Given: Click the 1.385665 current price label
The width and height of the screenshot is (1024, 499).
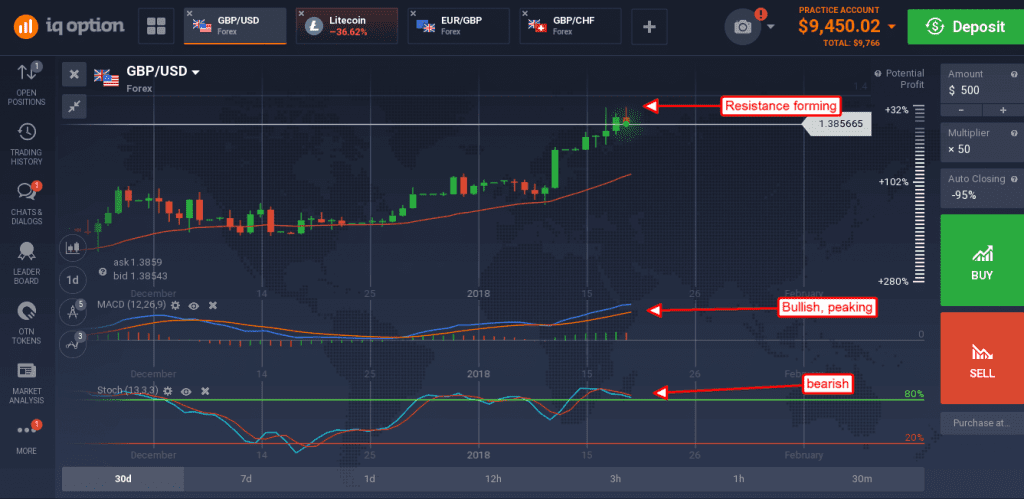Looking at the screenshot, I should pos(837,123).
